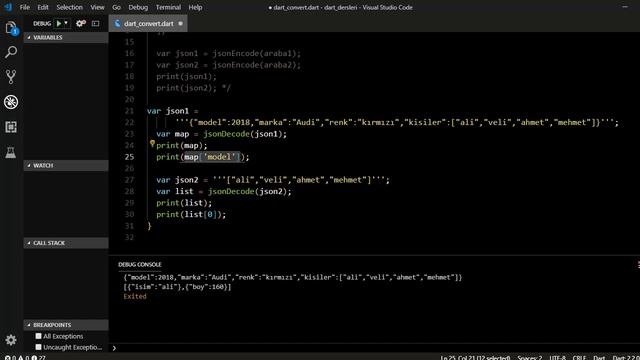The height and width of the screenshot is (360, 640).
Task: Open the Edit menu
Action: coord(43,7)
